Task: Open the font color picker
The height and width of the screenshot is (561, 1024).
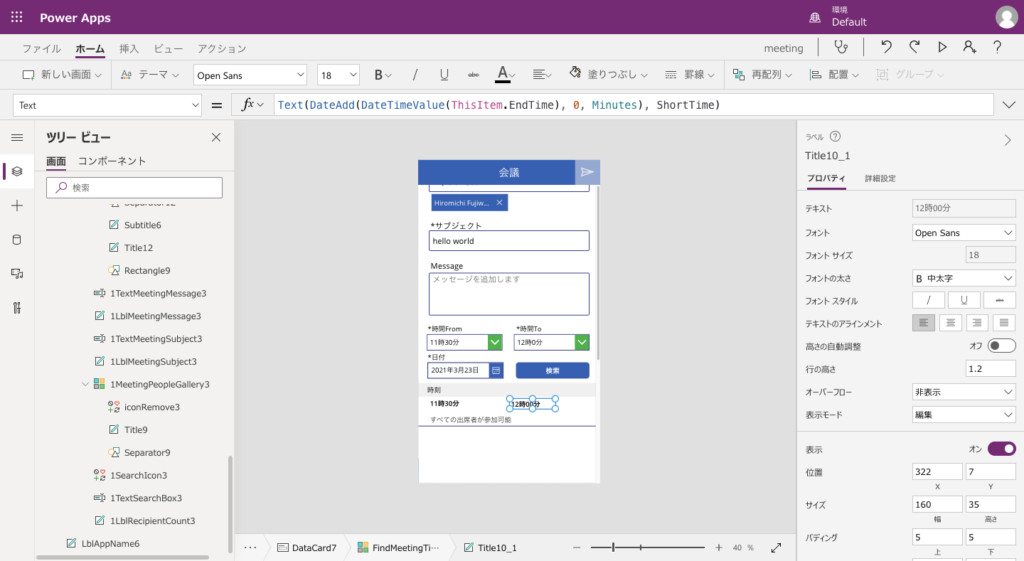Action: [x=504, y=74]
